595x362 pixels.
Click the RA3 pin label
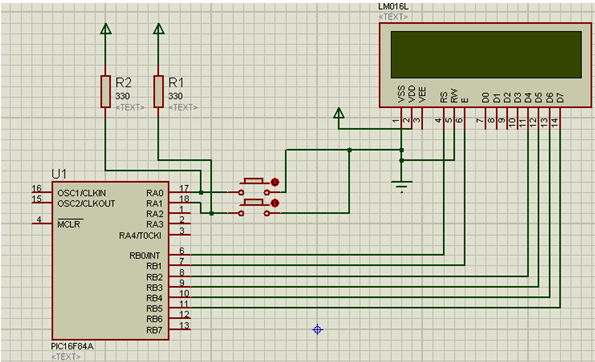coord(155,225)
